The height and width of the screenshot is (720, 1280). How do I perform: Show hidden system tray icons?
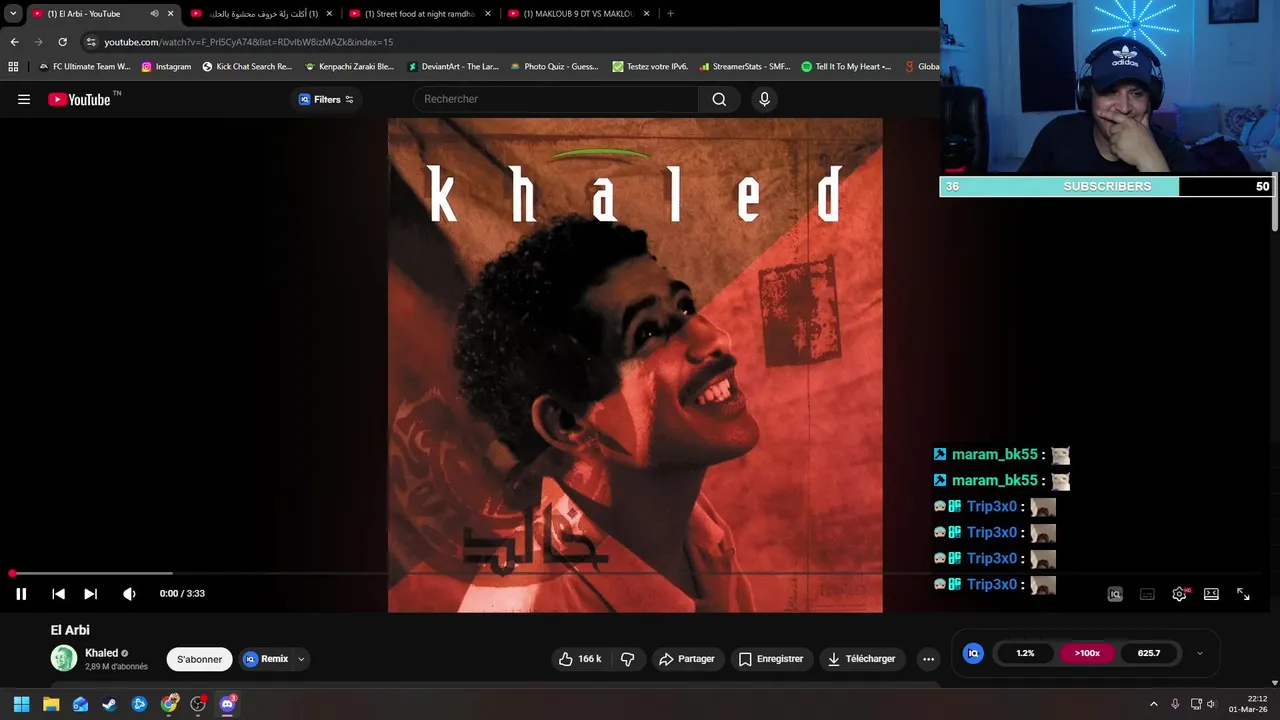1153,704
